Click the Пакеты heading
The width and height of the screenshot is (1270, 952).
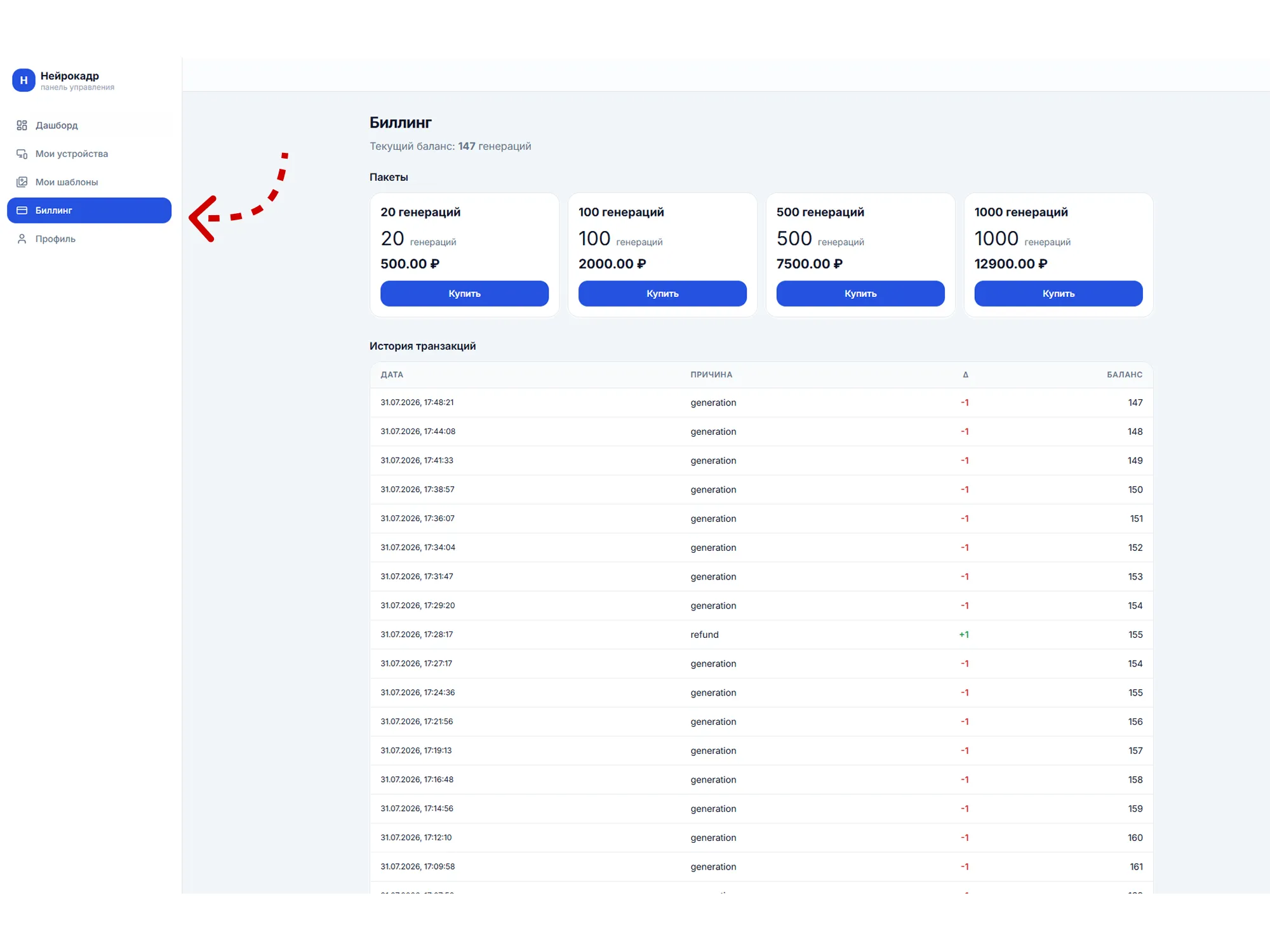point(389,177)
